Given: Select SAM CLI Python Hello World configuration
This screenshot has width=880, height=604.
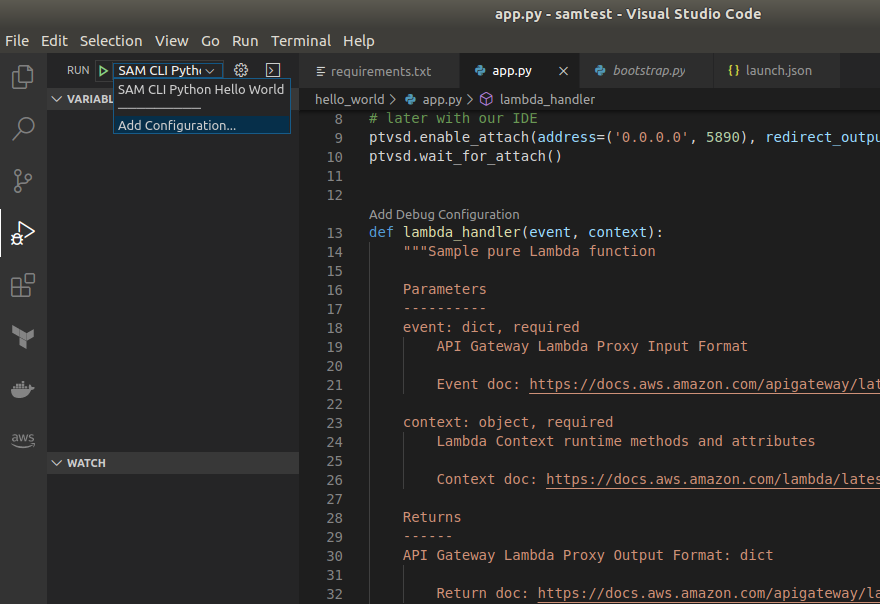Looking at the screenshot, I should (201, 90).
